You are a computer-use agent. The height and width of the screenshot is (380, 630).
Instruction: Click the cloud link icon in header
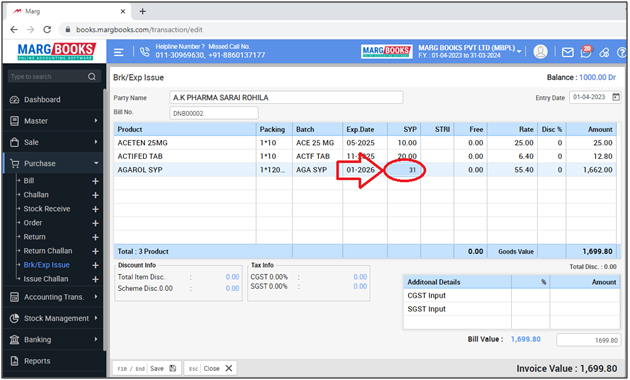[604, 52]
